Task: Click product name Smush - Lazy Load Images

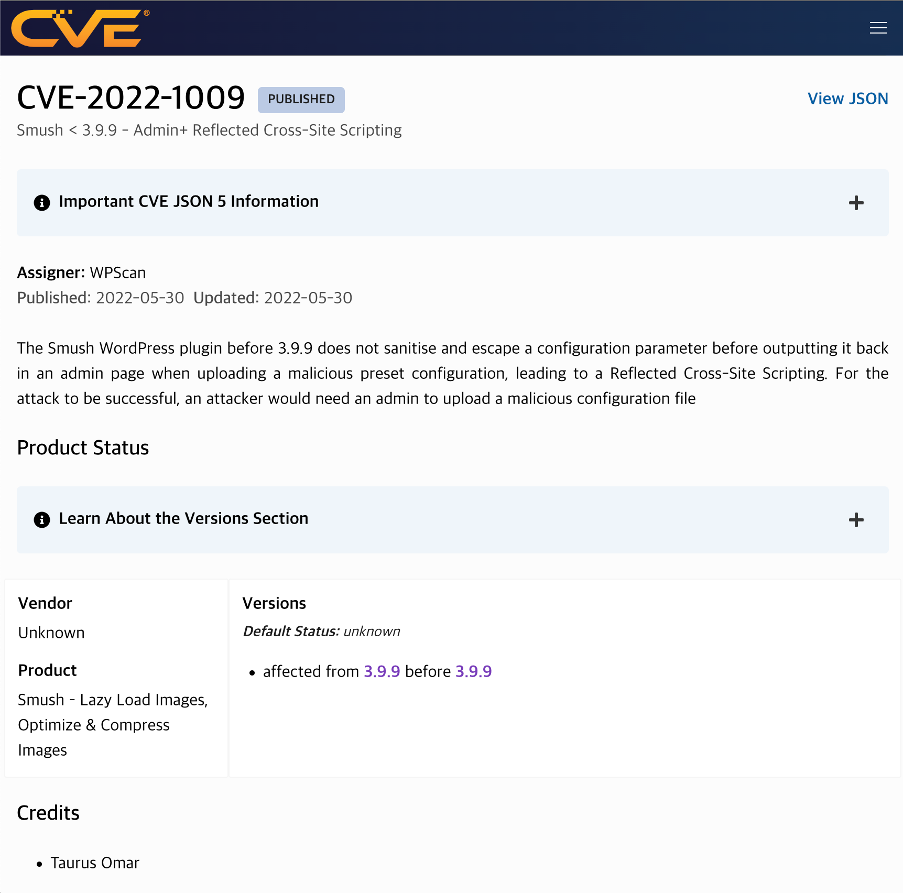Action: (x=113, y=725)
